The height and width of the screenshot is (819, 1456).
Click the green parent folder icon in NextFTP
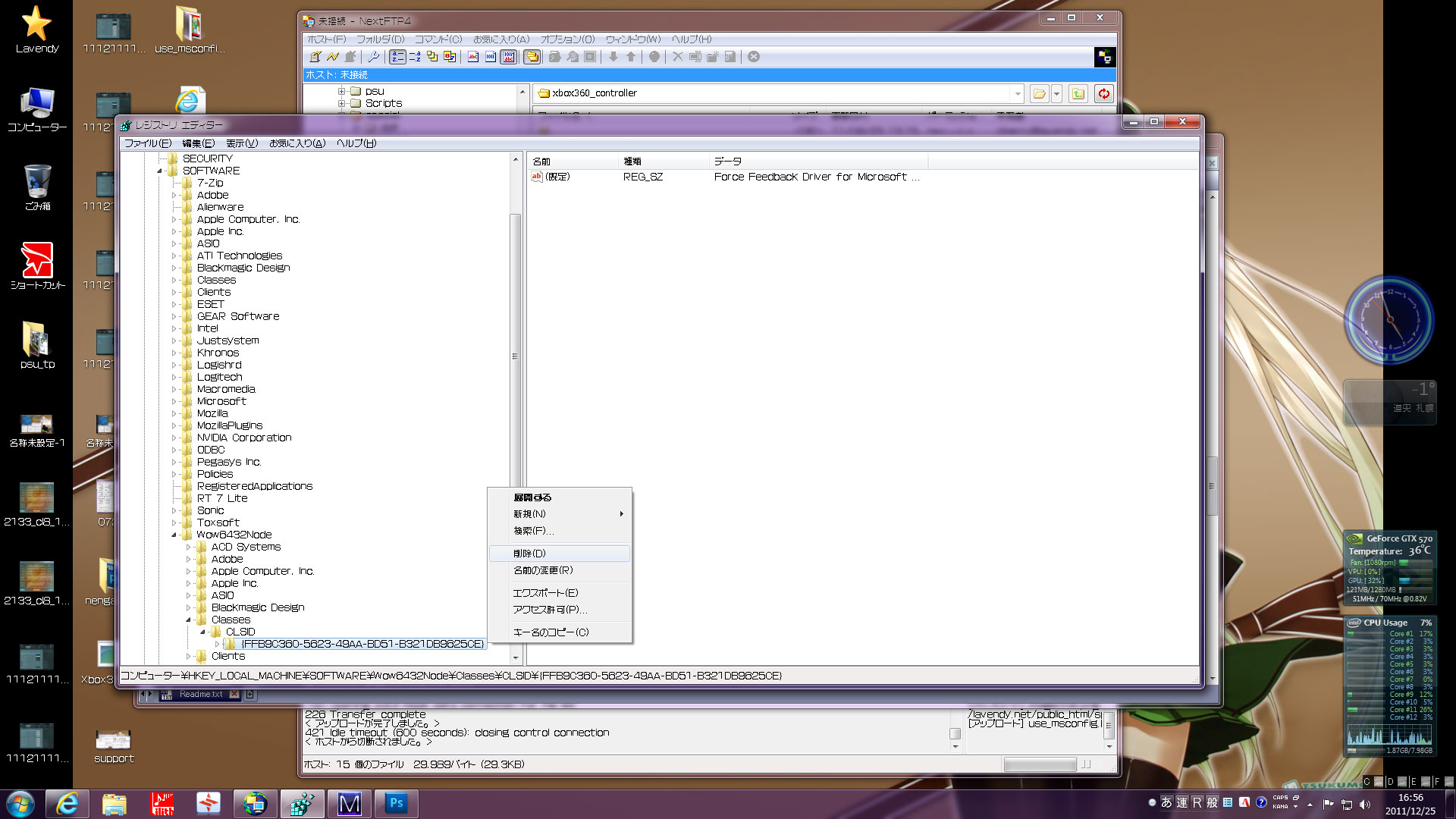pos(1078,93)
